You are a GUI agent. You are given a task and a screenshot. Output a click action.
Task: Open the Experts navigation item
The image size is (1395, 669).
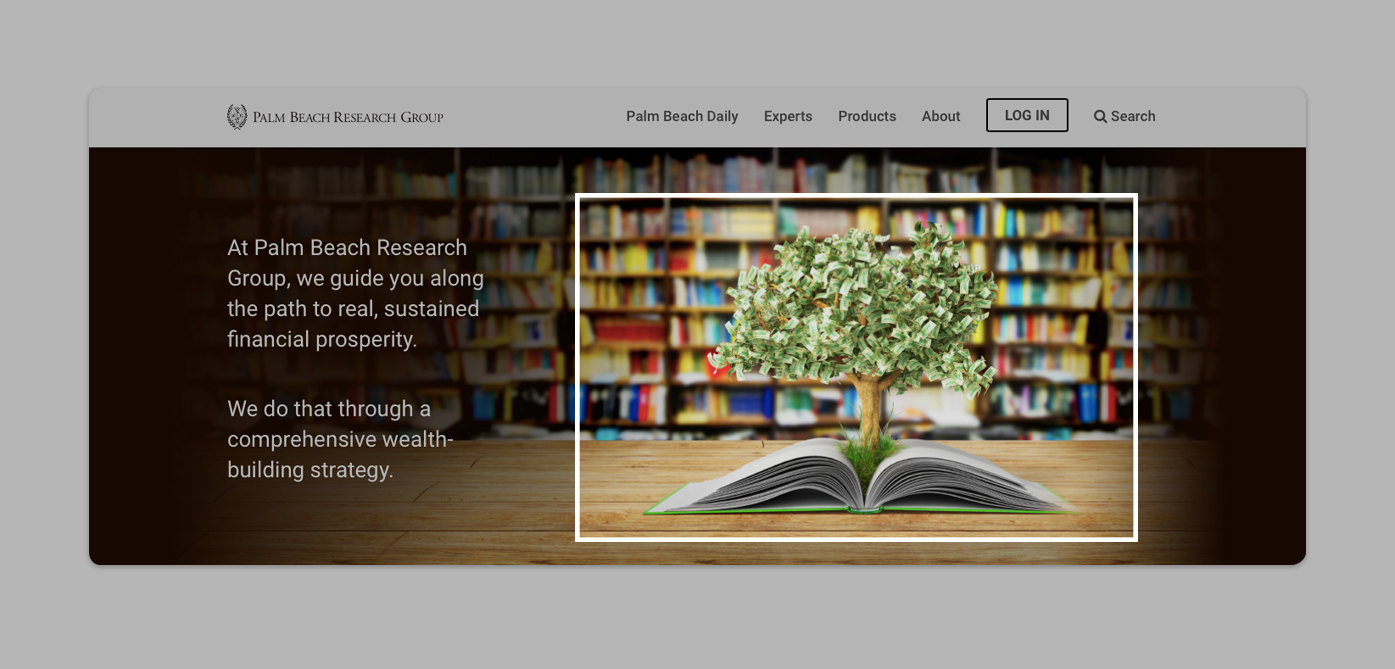click(788, 116)
